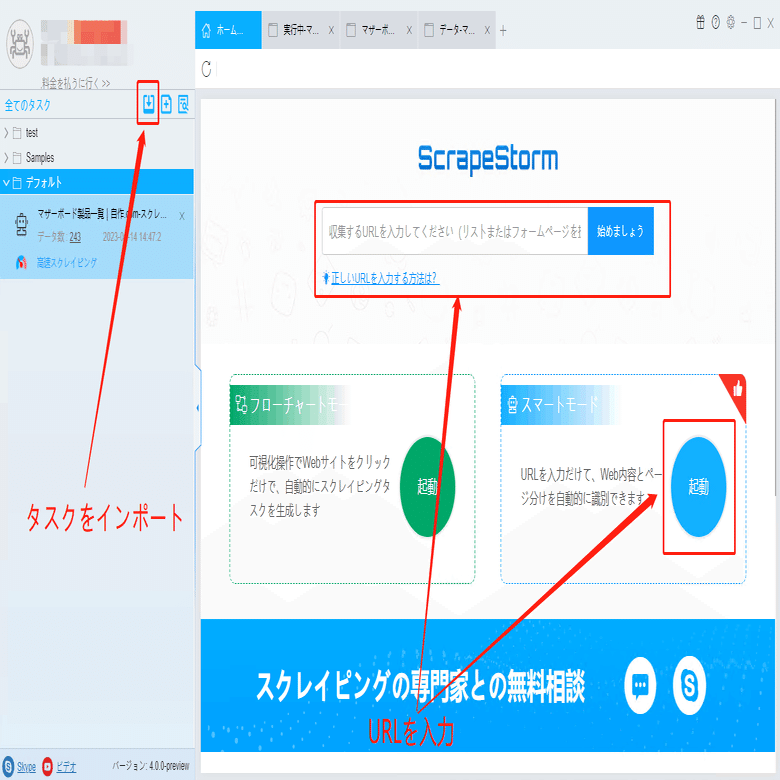Click the high-speed scraping rocket icon
The height and width of the screenshot is (780, 780).
[21, 262]
